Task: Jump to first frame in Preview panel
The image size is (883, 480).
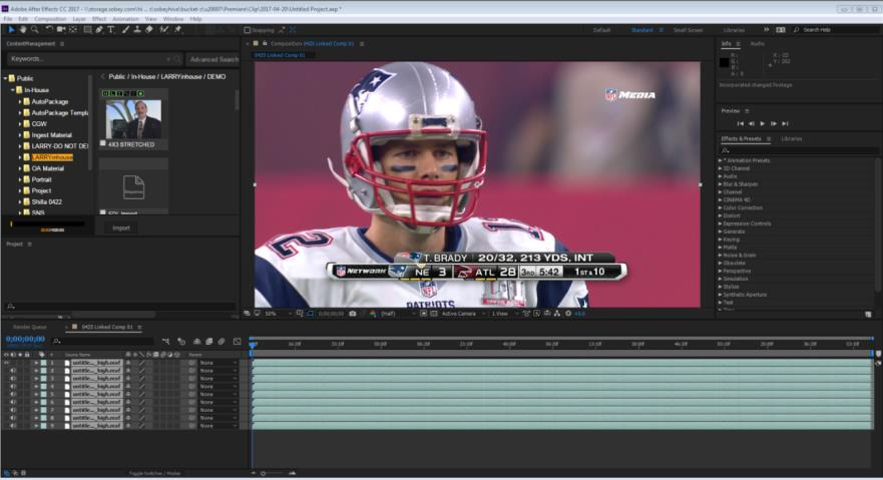Action: (x=740, y=123)
